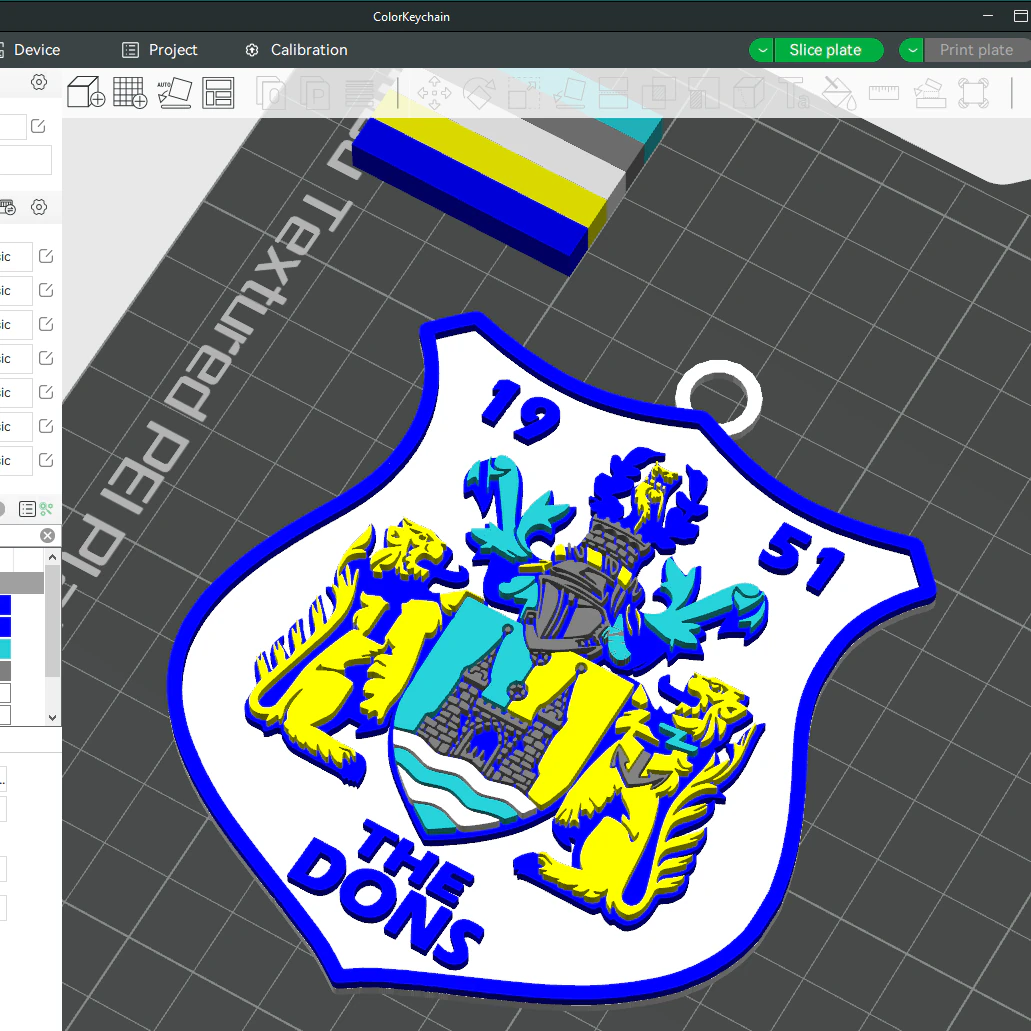The image size is (1031, 1031).
Task: Click the last toolbar icon with corner brackets
Action: click(973, 93)
